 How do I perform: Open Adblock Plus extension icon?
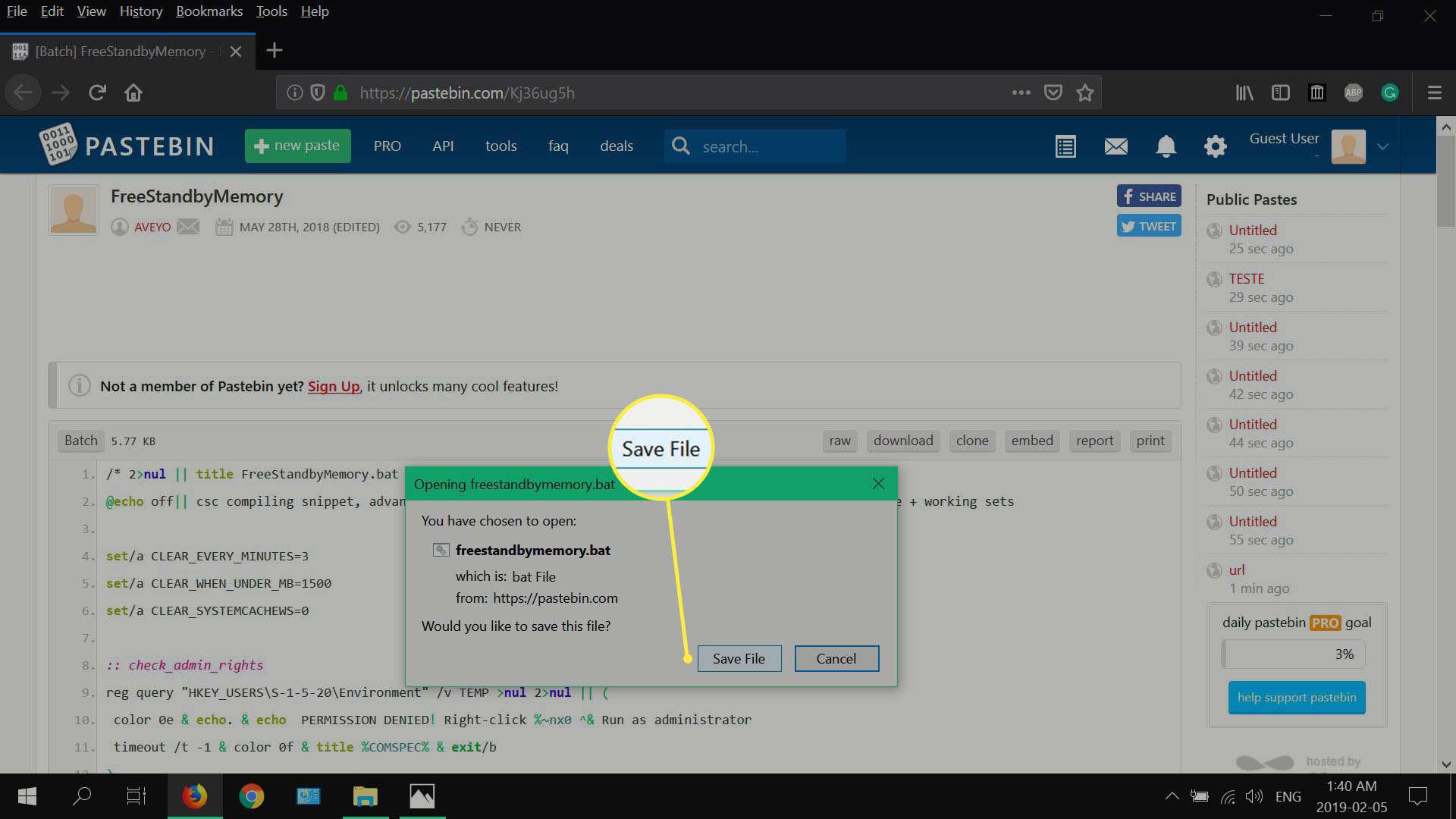1354,93
